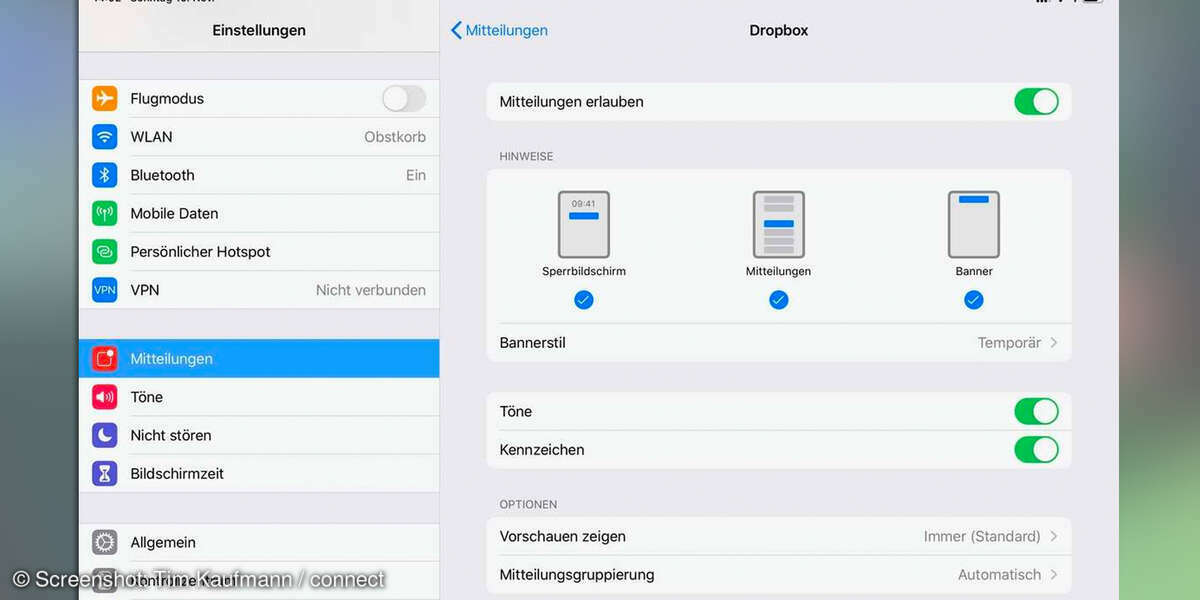This screenshot has width=1200, height=600.
Task: Open Persönlicher Hotspot settings
Action: click(x=259, y=252)
